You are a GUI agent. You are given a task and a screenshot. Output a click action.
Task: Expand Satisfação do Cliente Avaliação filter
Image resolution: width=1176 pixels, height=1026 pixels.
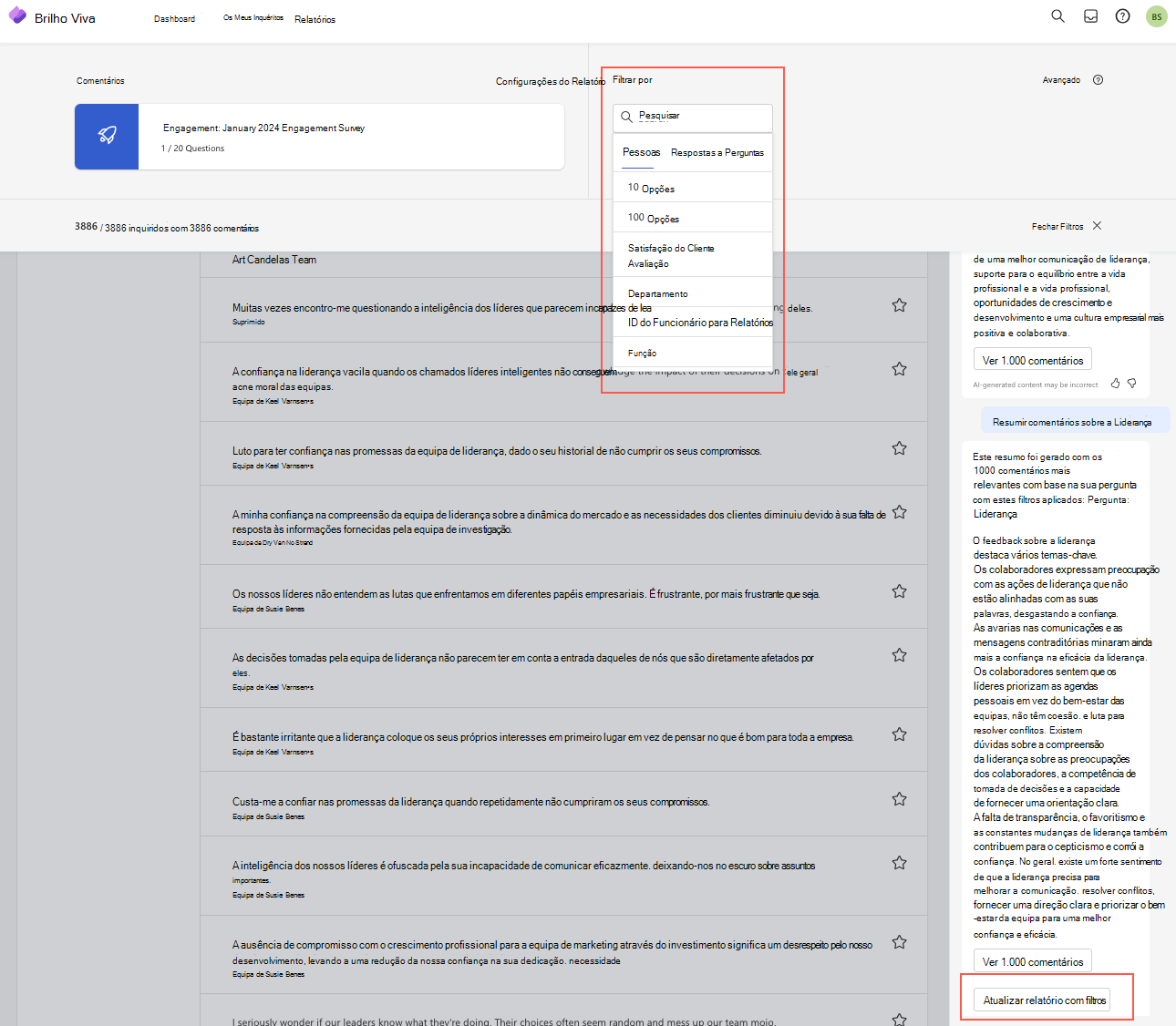(693, 255)
